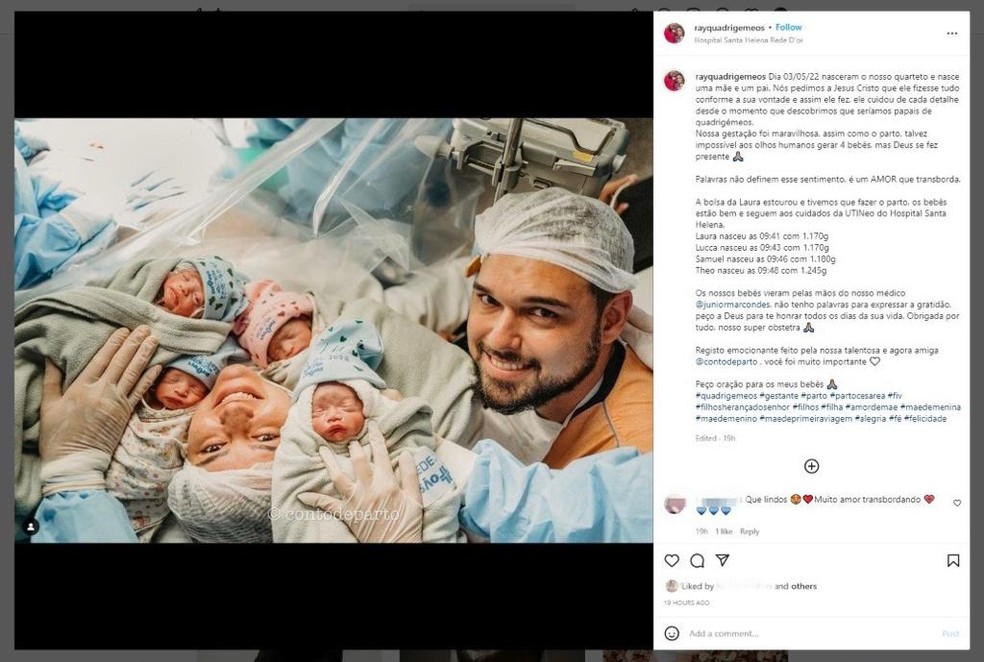Save post with bookmark icon
This screenshot has height=662, width=984.
(x=953, y=560)
